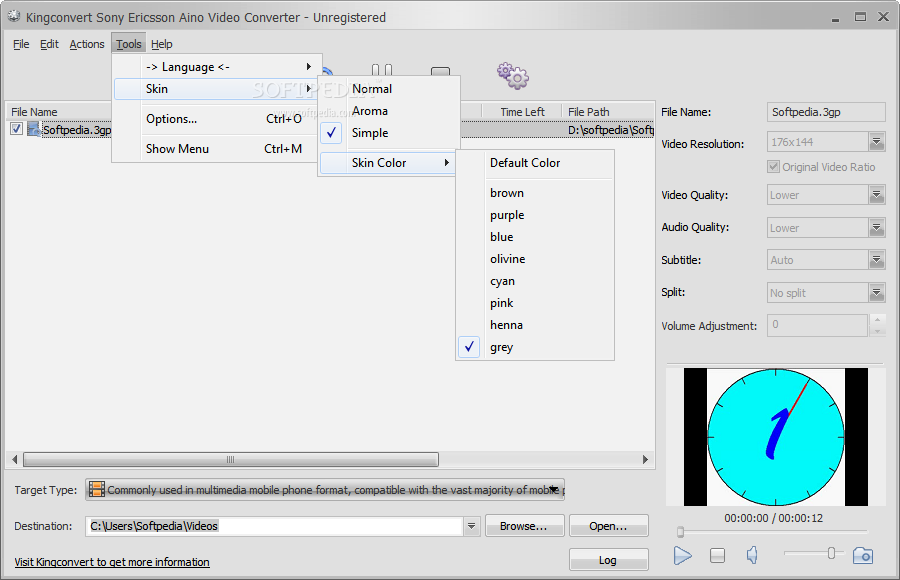Toggle Original Video Ratio checkbox
The width and height of the screenshot is (900, 580).
pyautogui.click(x=773, y=167)
